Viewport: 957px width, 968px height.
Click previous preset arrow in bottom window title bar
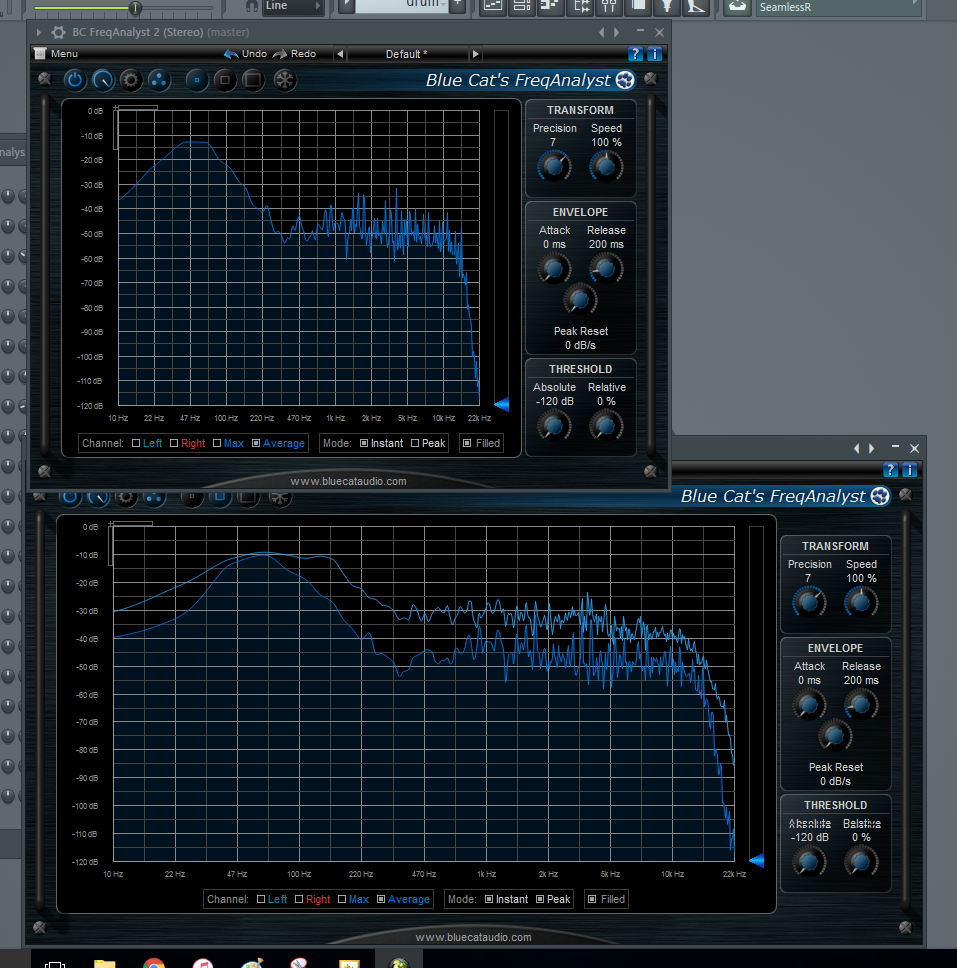coord(856,448)
